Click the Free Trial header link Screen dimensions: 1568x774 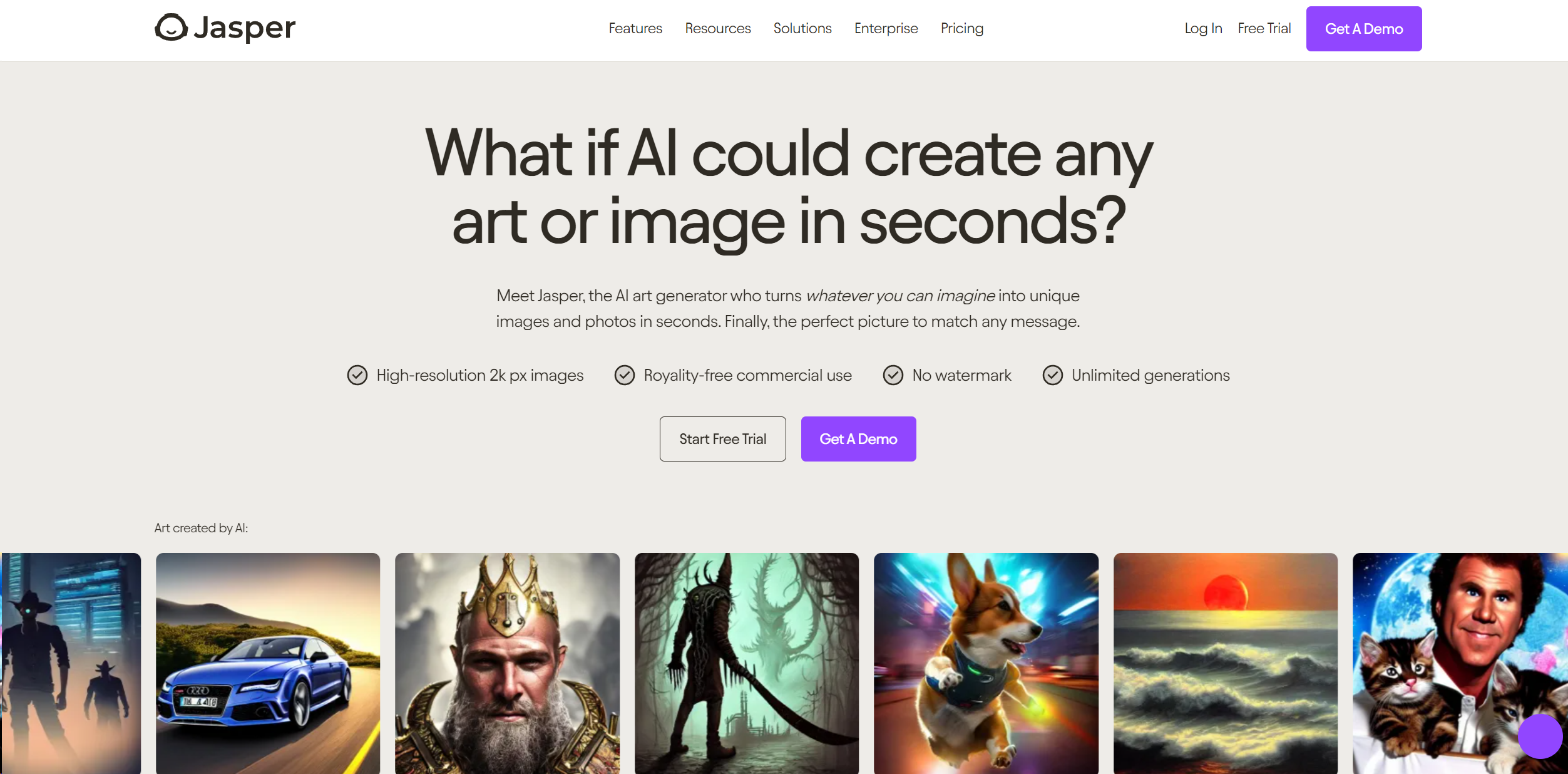coord(1264,28)
